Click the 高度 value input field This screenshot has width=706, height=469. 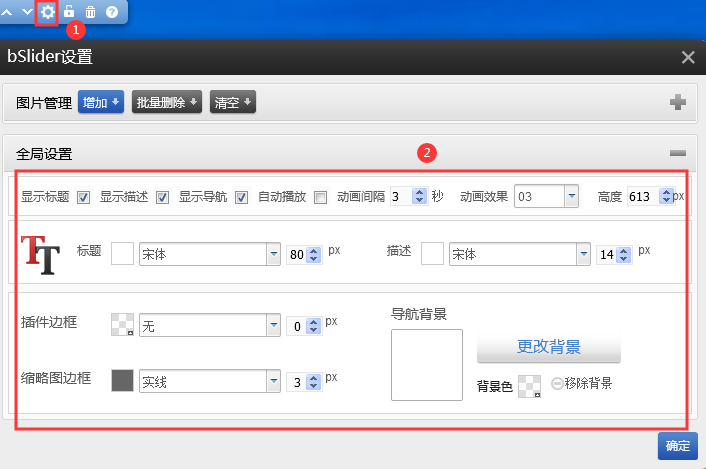642,197
